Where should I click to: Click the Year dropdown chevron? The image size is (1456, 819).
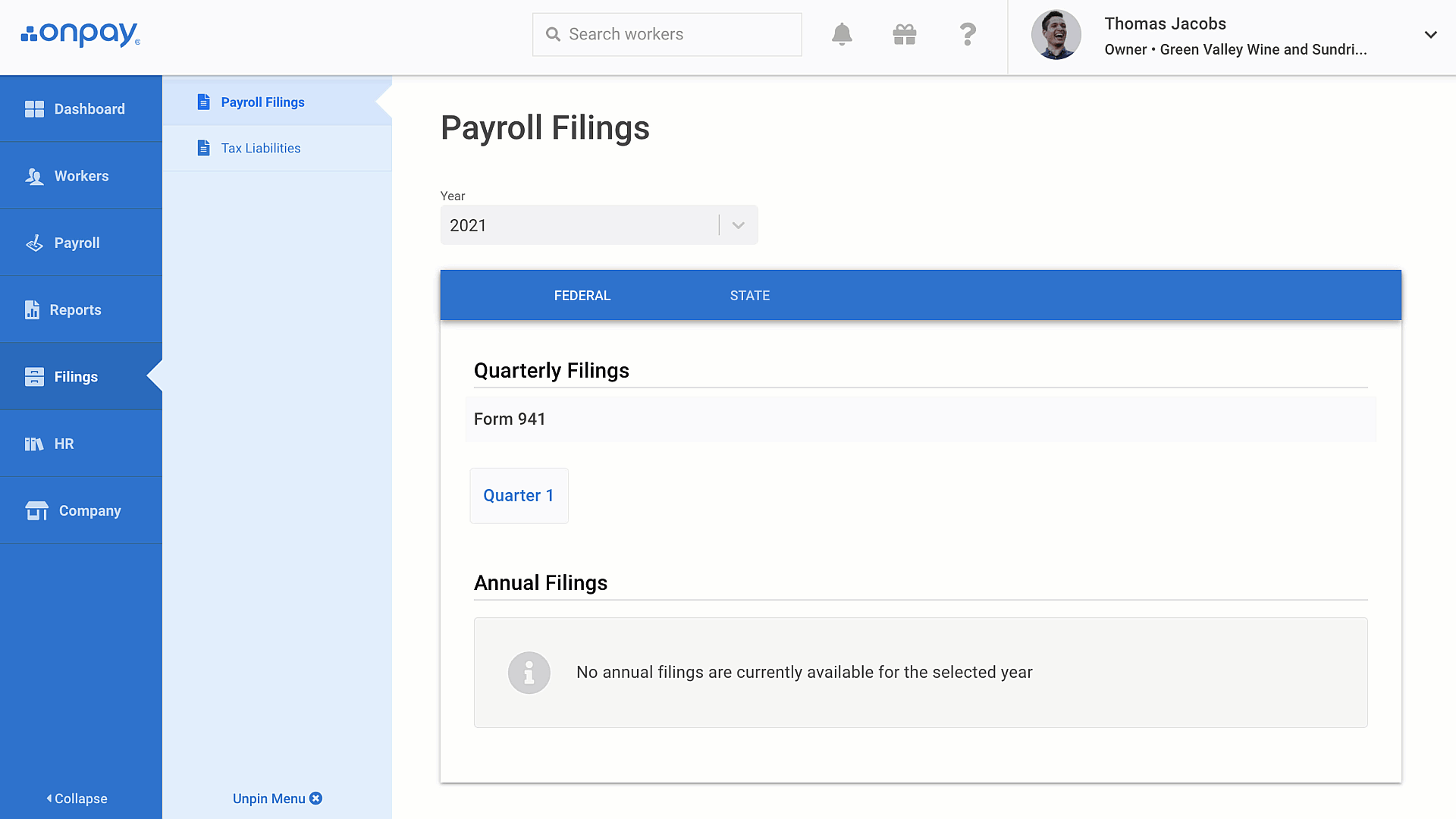(739, 225)
